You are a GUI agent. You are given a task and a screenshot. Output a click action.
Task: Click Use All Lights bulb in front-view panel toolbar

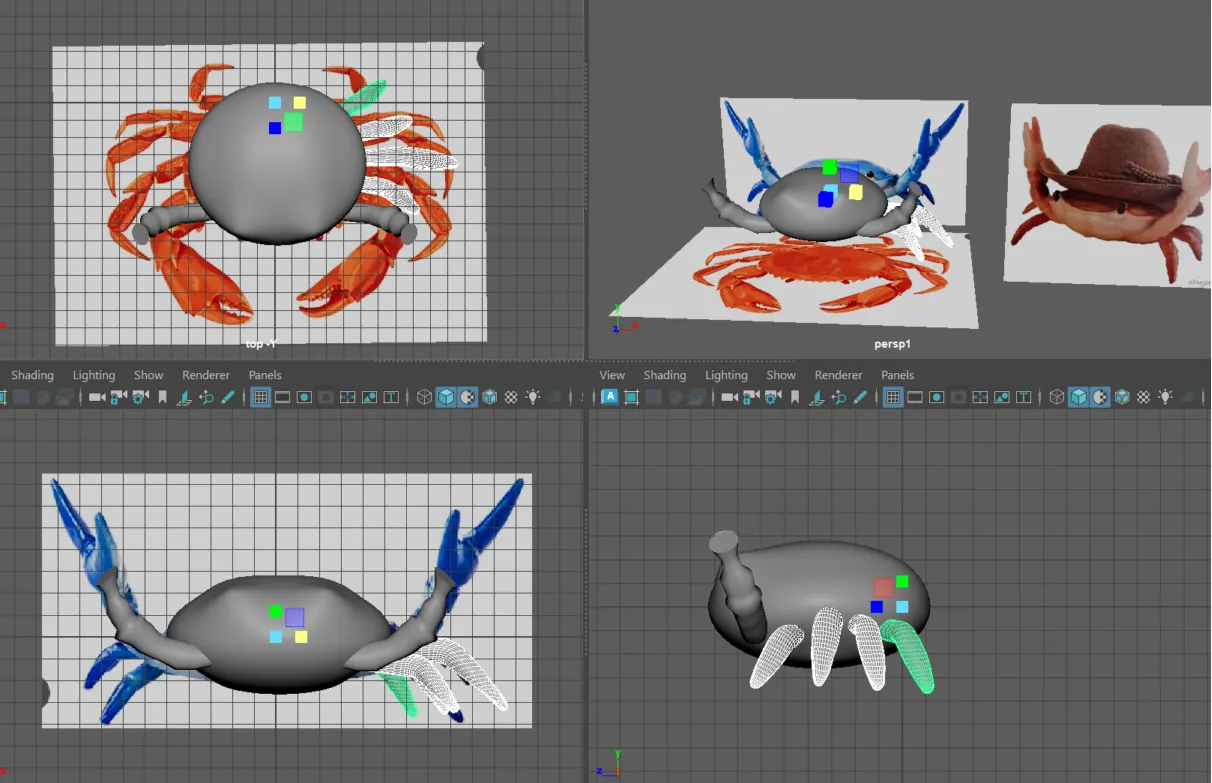point(533,397)
